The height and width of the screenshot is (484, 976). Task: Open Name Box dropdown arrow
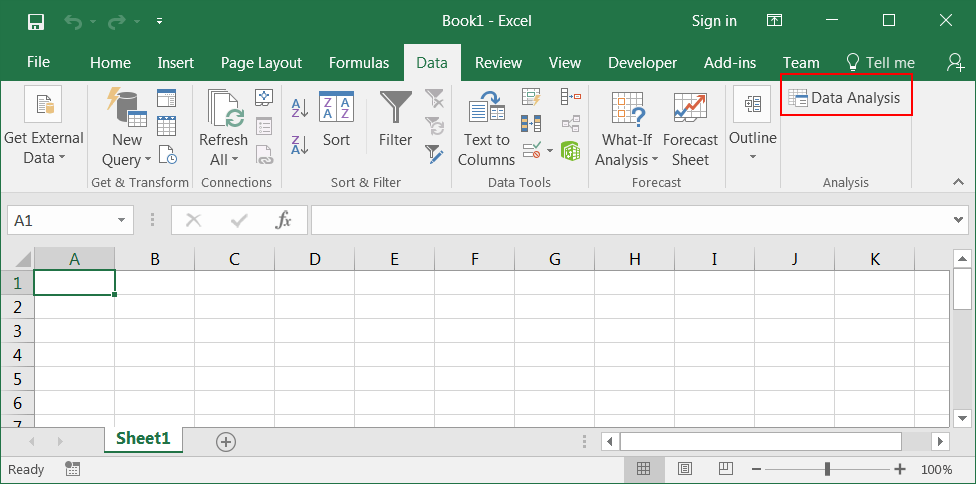[x=121, y=220]
